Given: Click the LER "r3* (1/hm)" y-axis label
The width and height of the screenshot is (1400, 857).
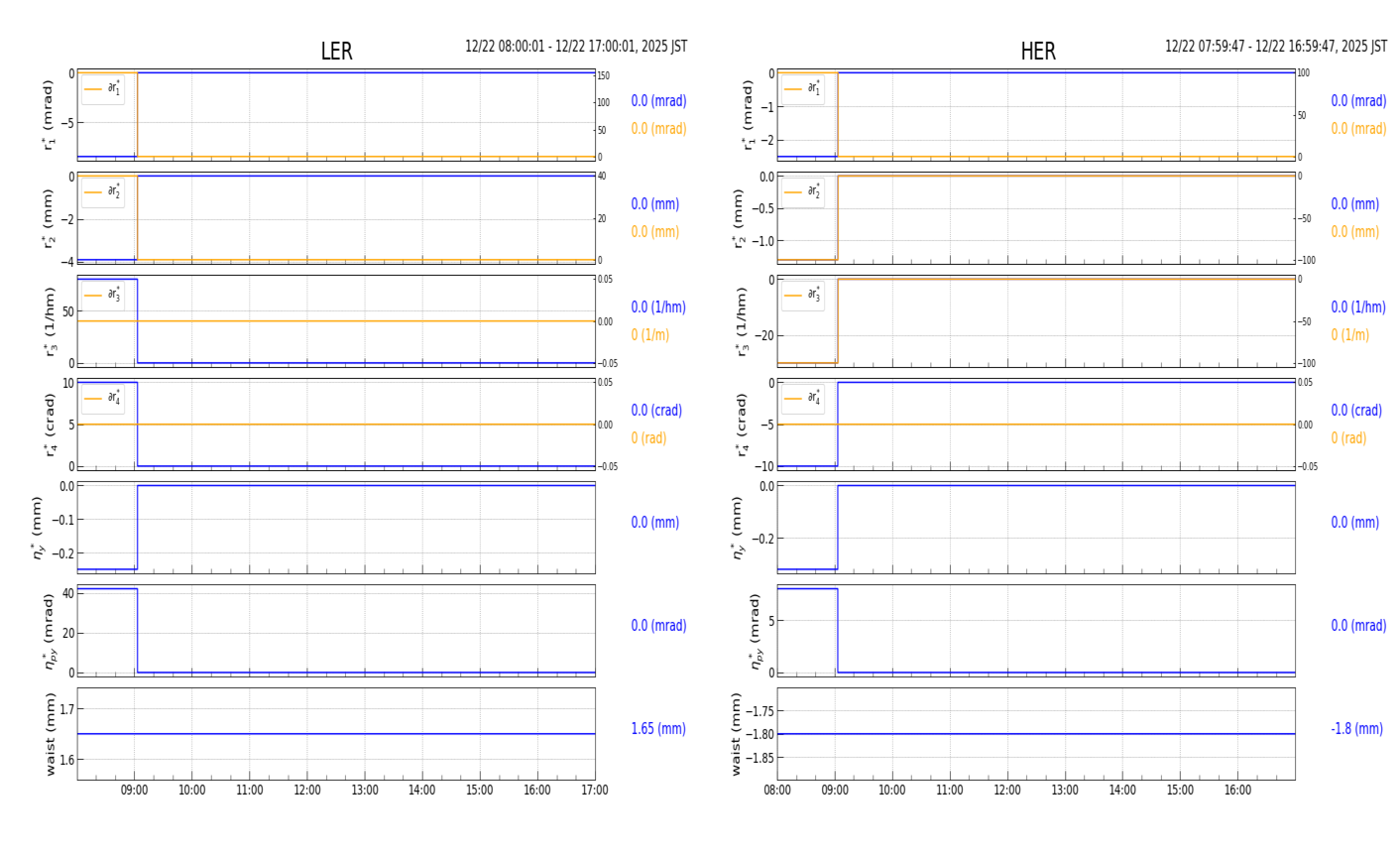Looking at the screenshot, I should coord(49,321).
